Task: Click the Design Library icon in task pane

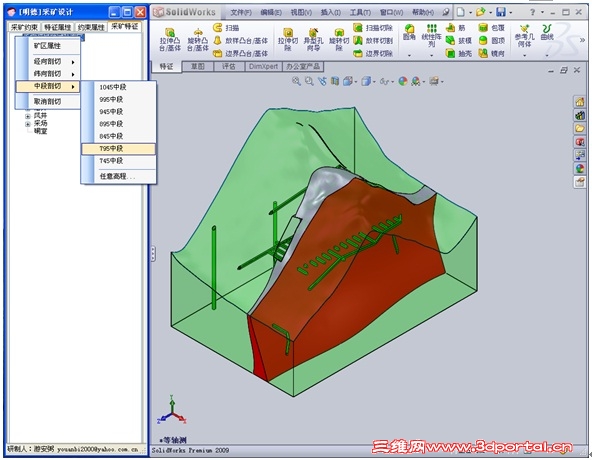Action: pos(580,115)
